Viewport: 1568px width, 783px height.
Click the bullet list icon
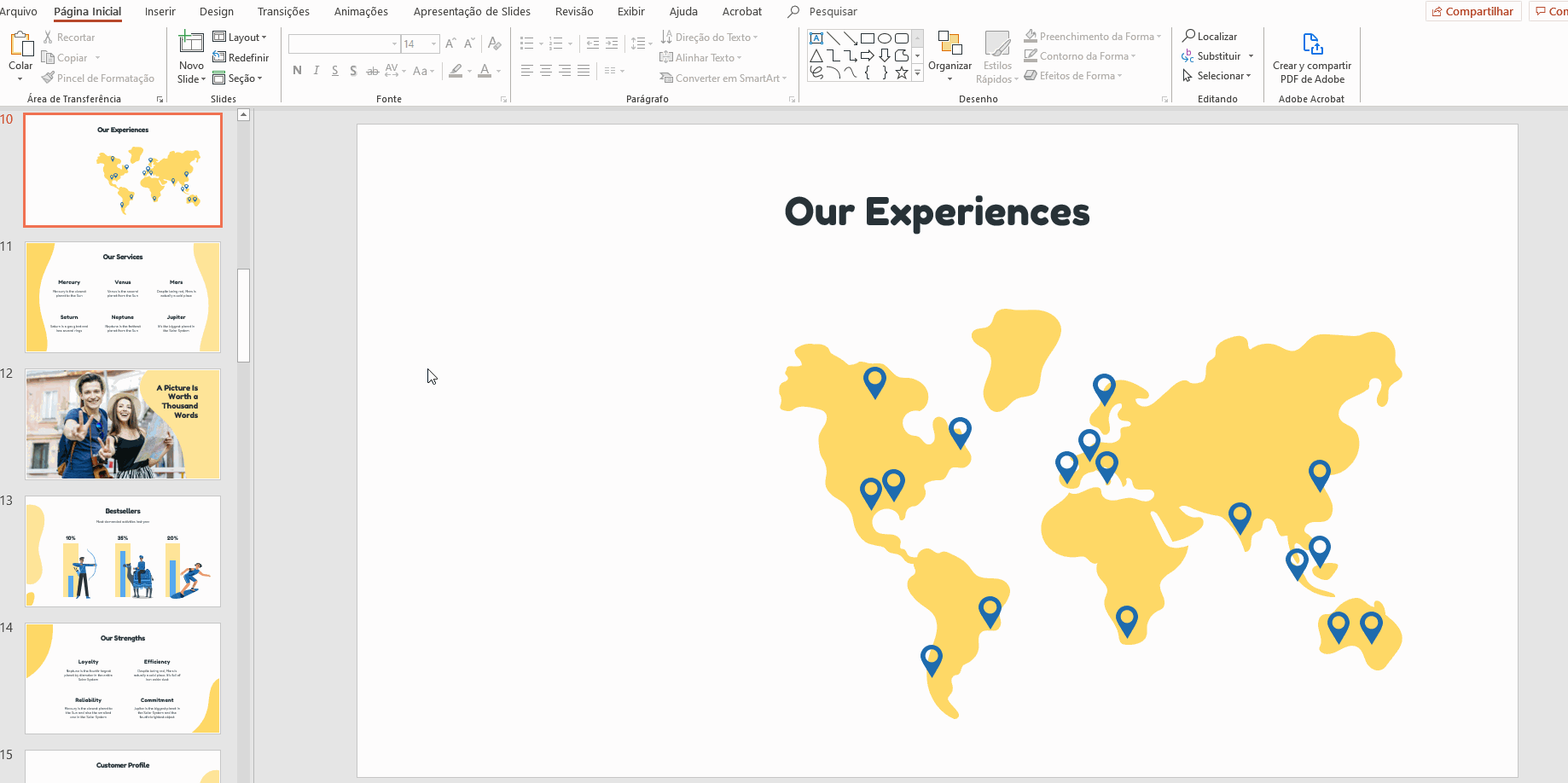pyautogui.click(x=527, y=43)
